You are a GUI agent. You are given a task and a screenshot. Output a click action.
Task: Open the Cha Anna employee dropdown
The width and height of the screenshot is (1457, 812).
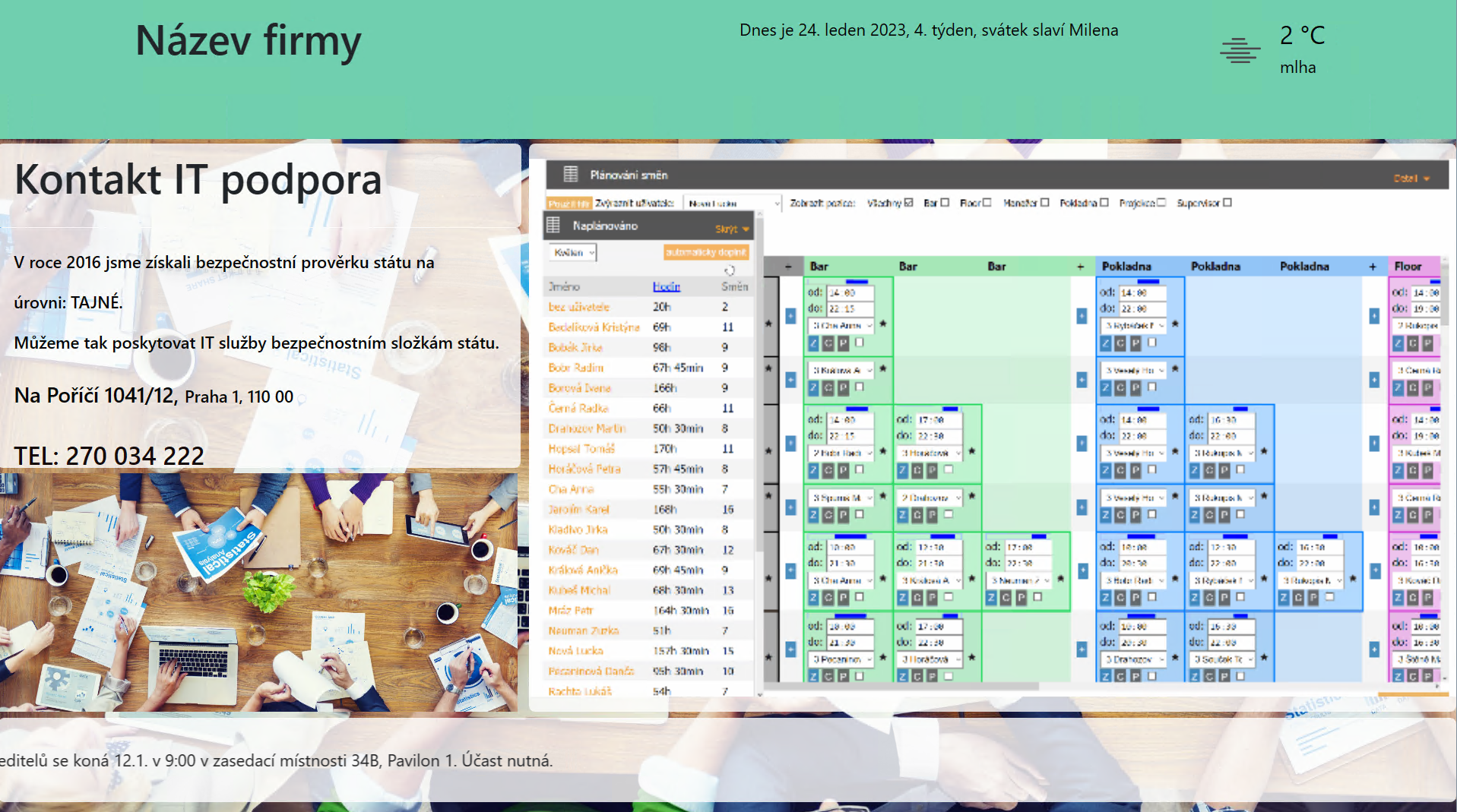(x=841, y=325)
